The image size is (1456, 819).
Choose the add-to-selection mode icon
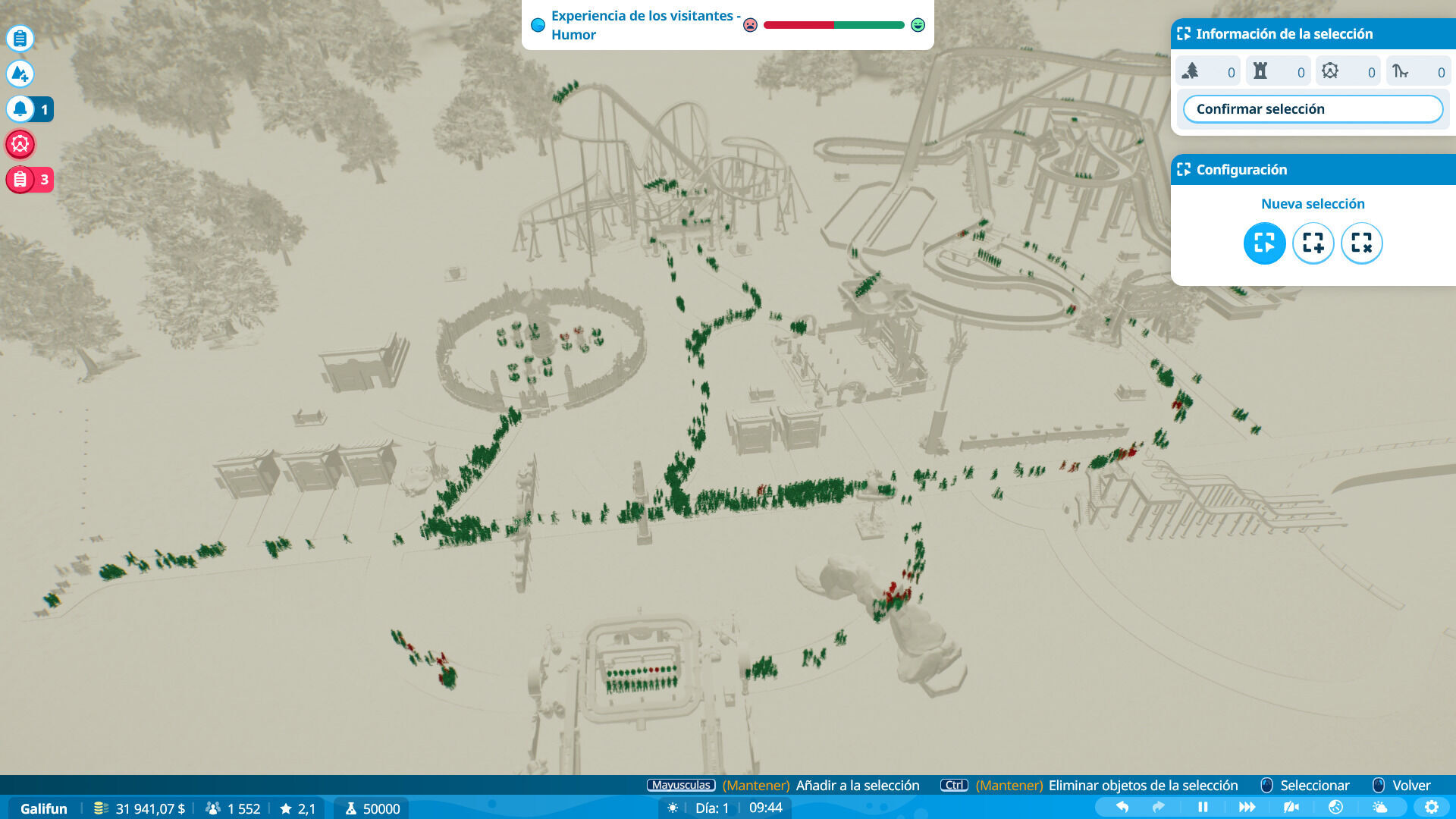pyautogui.click(x=1313, y=243)
